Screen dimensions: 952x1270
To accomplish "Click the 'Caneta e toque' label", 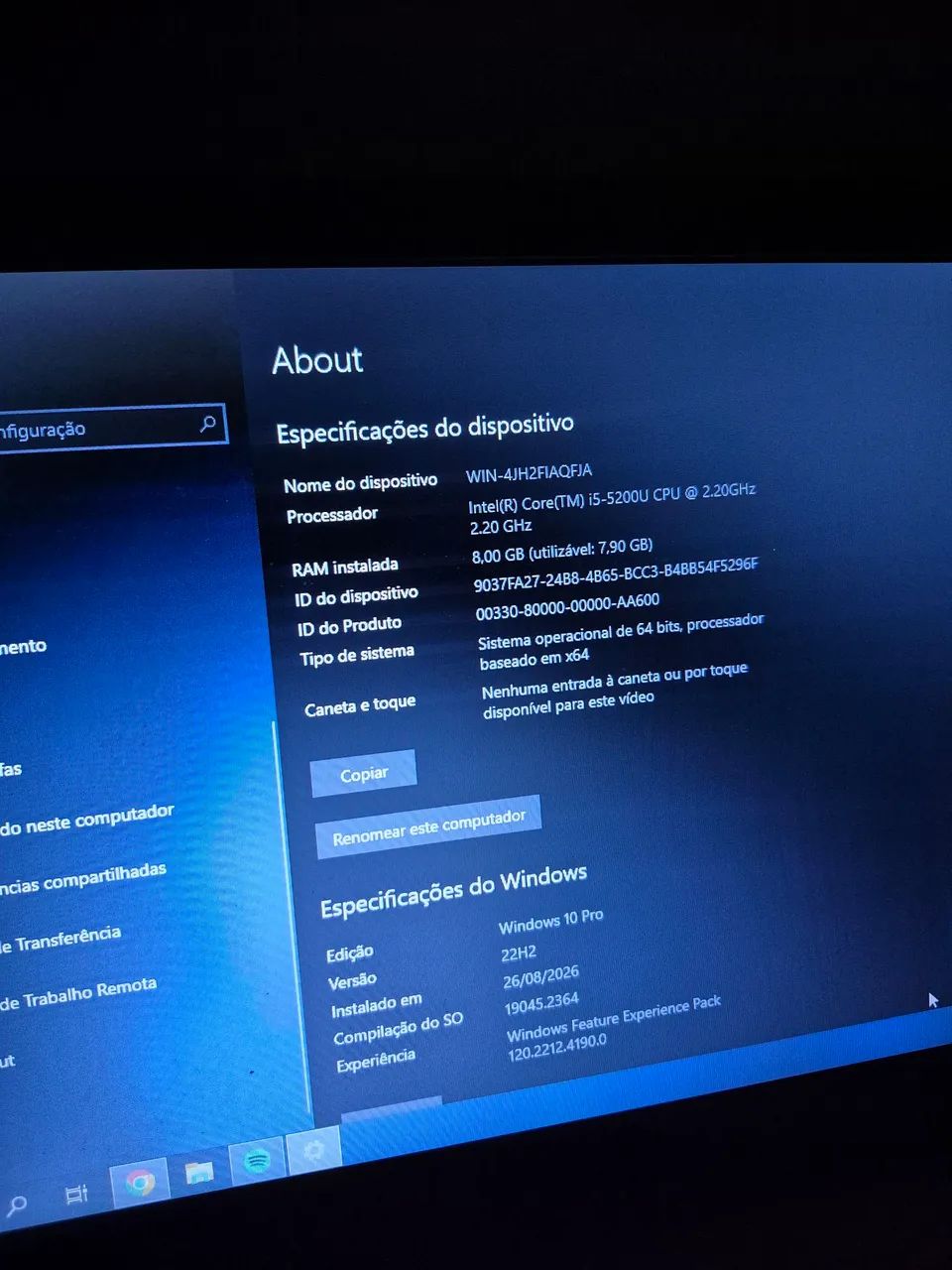I will coord(360,705).
